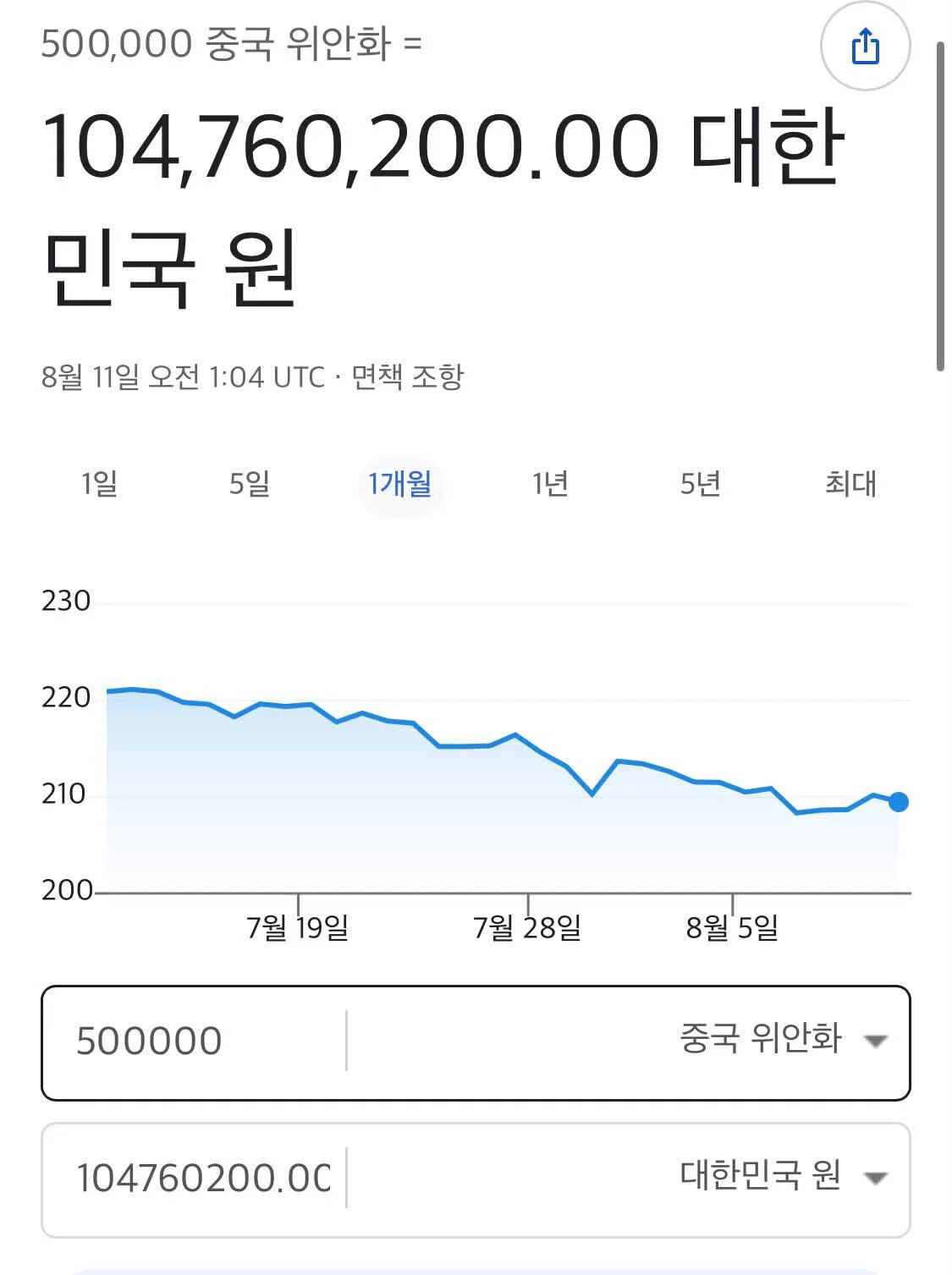The width and height of the screenshot is (952, 1275).
Task: Select the 1개월 time range tab
Action: click(400, 484)
